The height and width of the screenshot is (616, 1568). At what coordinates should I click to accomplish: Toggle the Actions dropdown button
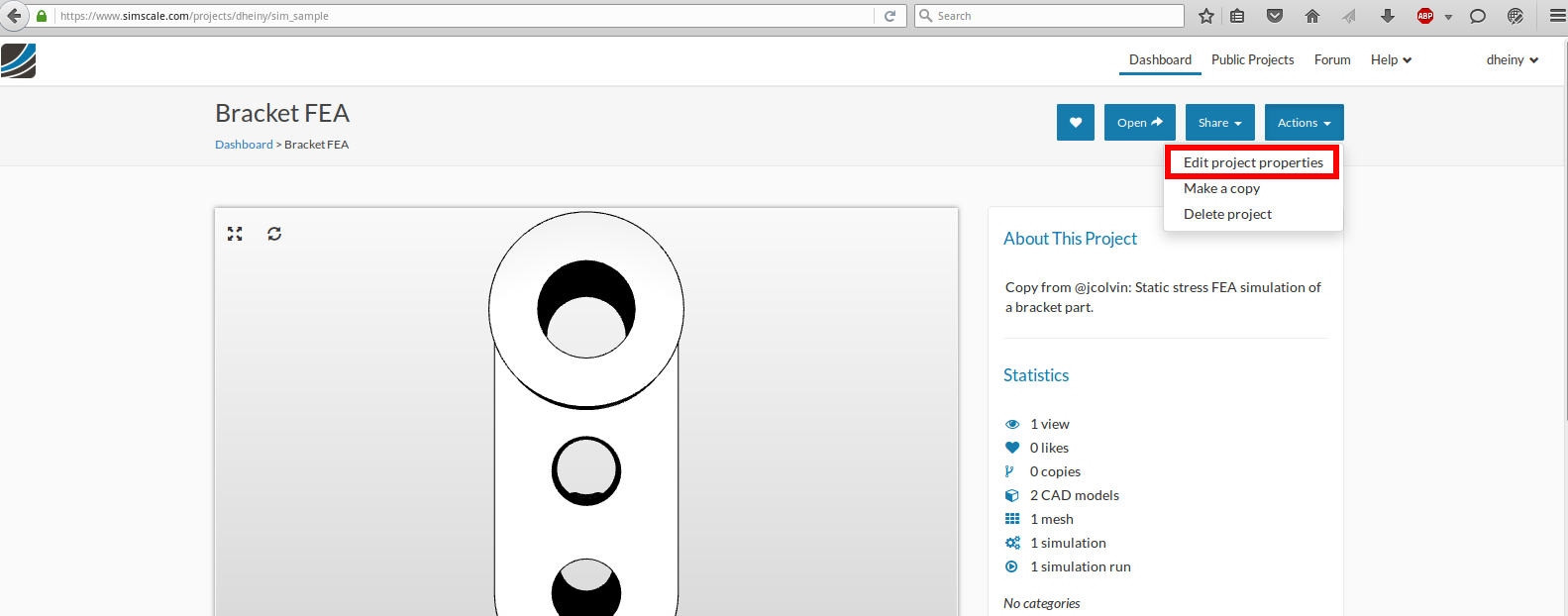click(1305, 123)
